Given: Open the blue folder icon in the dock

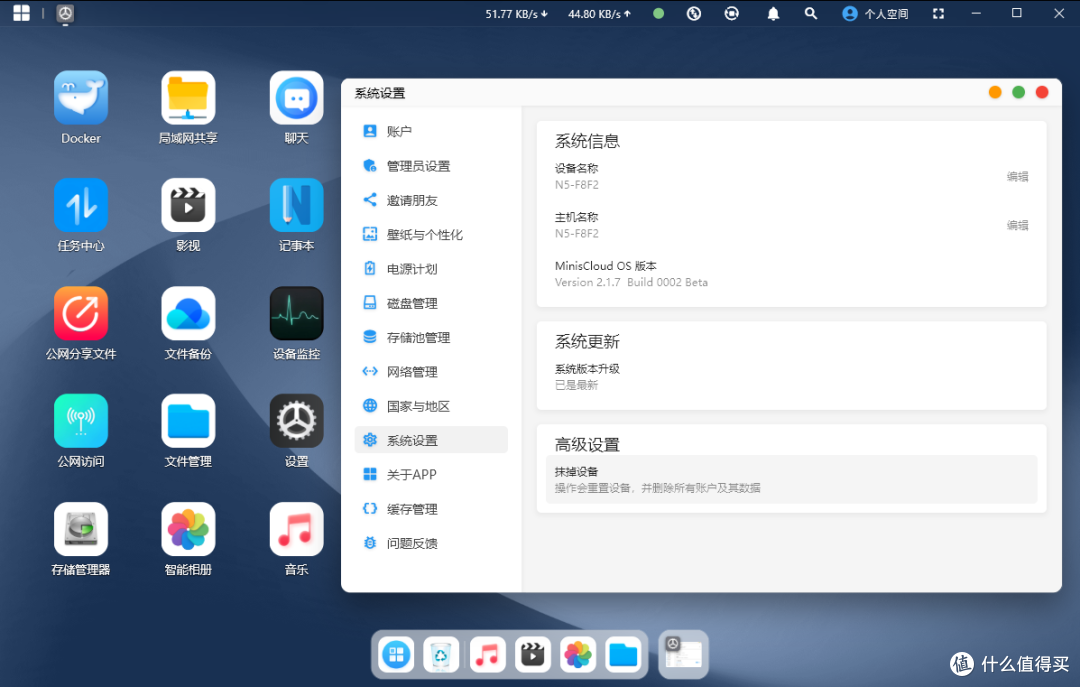Looking at the screenshot, I should (623, 655).
